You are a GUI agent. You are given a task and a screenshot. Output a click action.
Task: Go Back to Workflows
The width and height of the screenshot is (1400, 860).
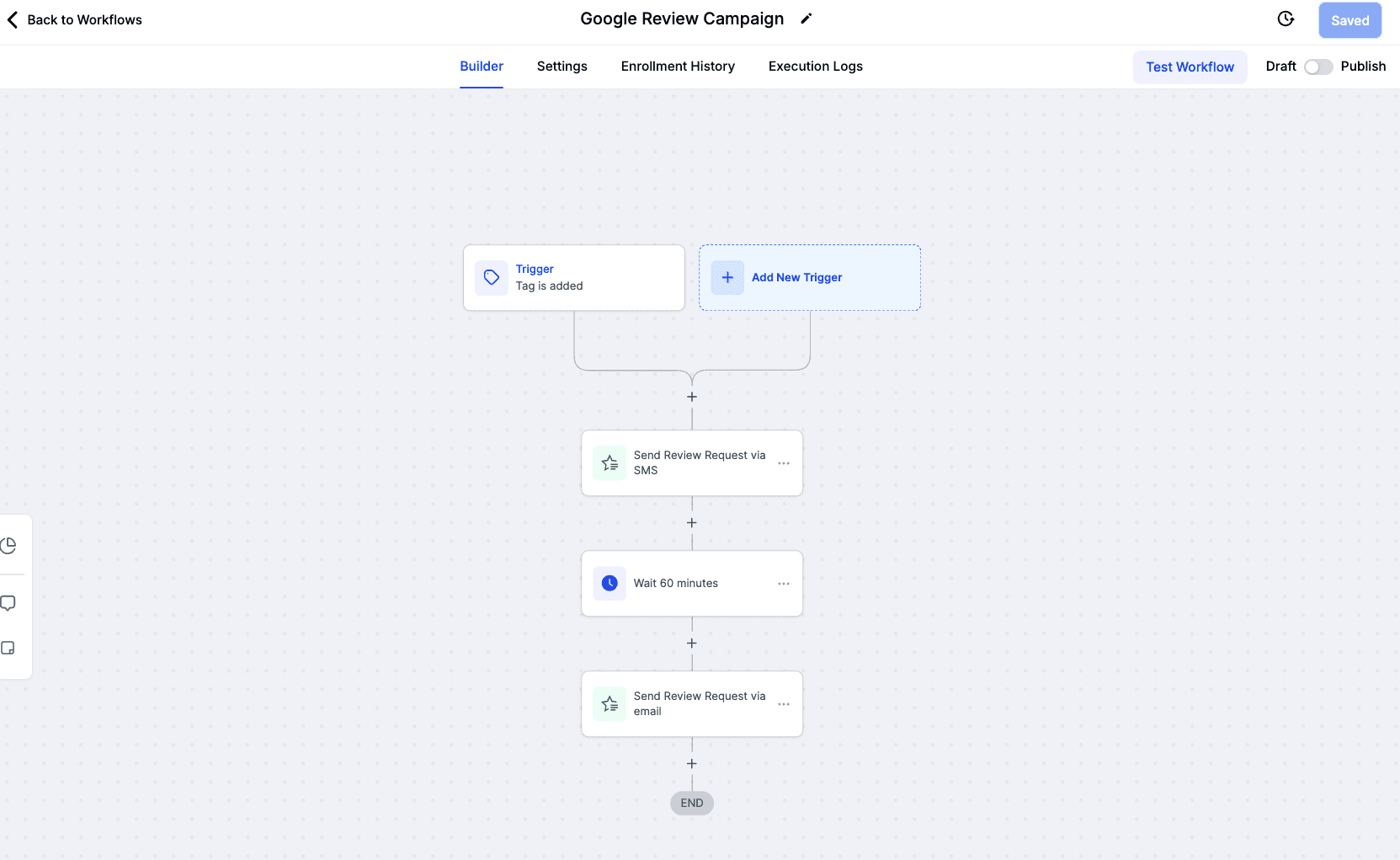74,19
